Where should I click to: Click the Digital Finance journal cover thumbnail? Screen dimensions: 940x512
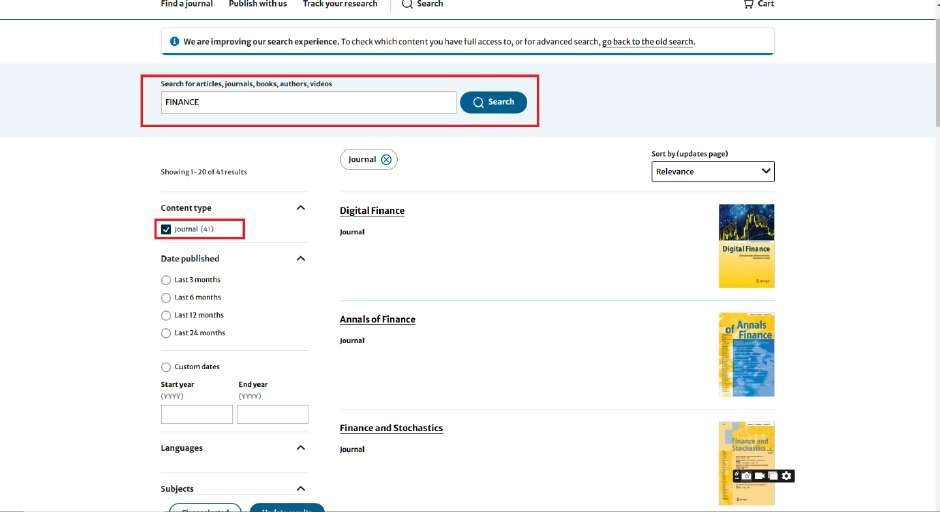click(746, 246)
